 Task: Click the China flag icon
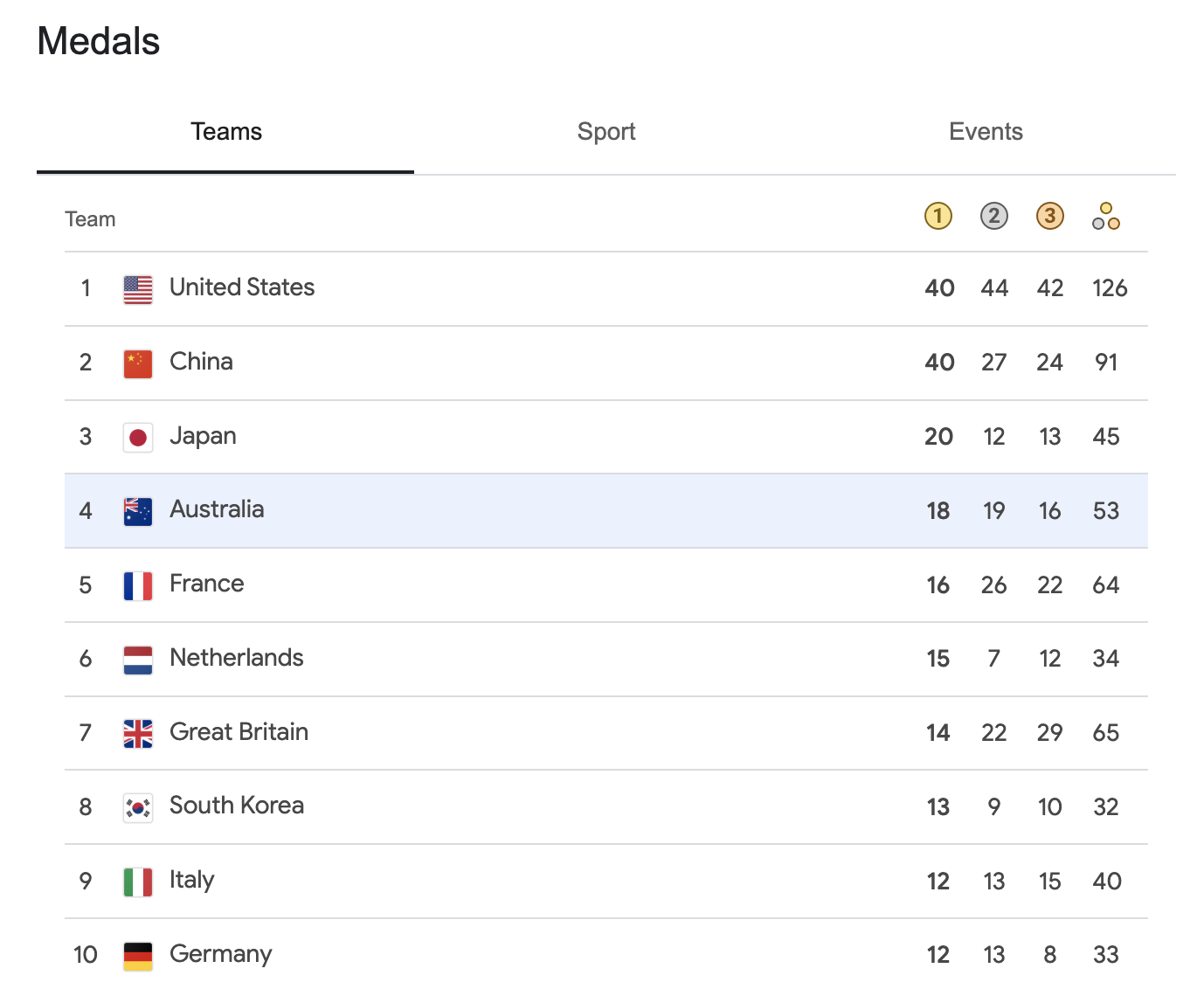(x=138, y=363)
